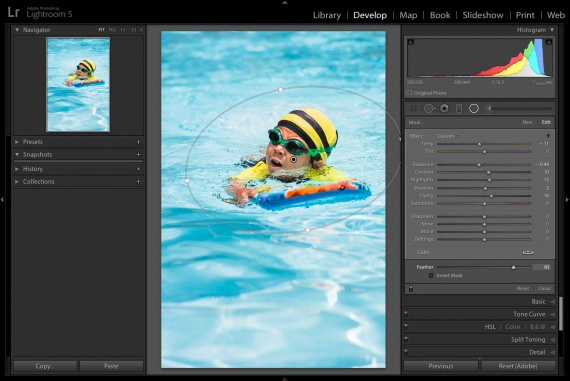Screen dimensions: 570x381
Task: Click the Navigator preview thumbnail
Action: [x=78, y=84]
